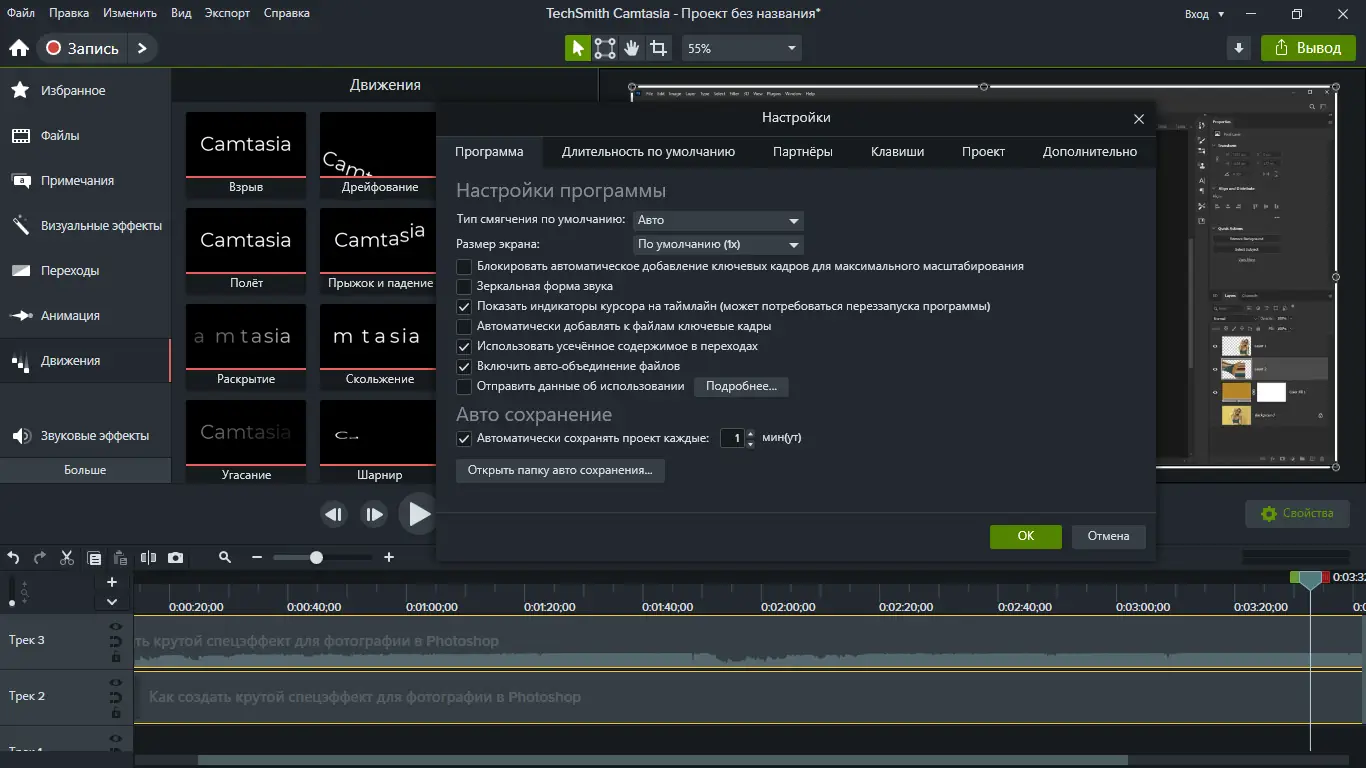Enable Отправить данные об использовании

point(464,387)
